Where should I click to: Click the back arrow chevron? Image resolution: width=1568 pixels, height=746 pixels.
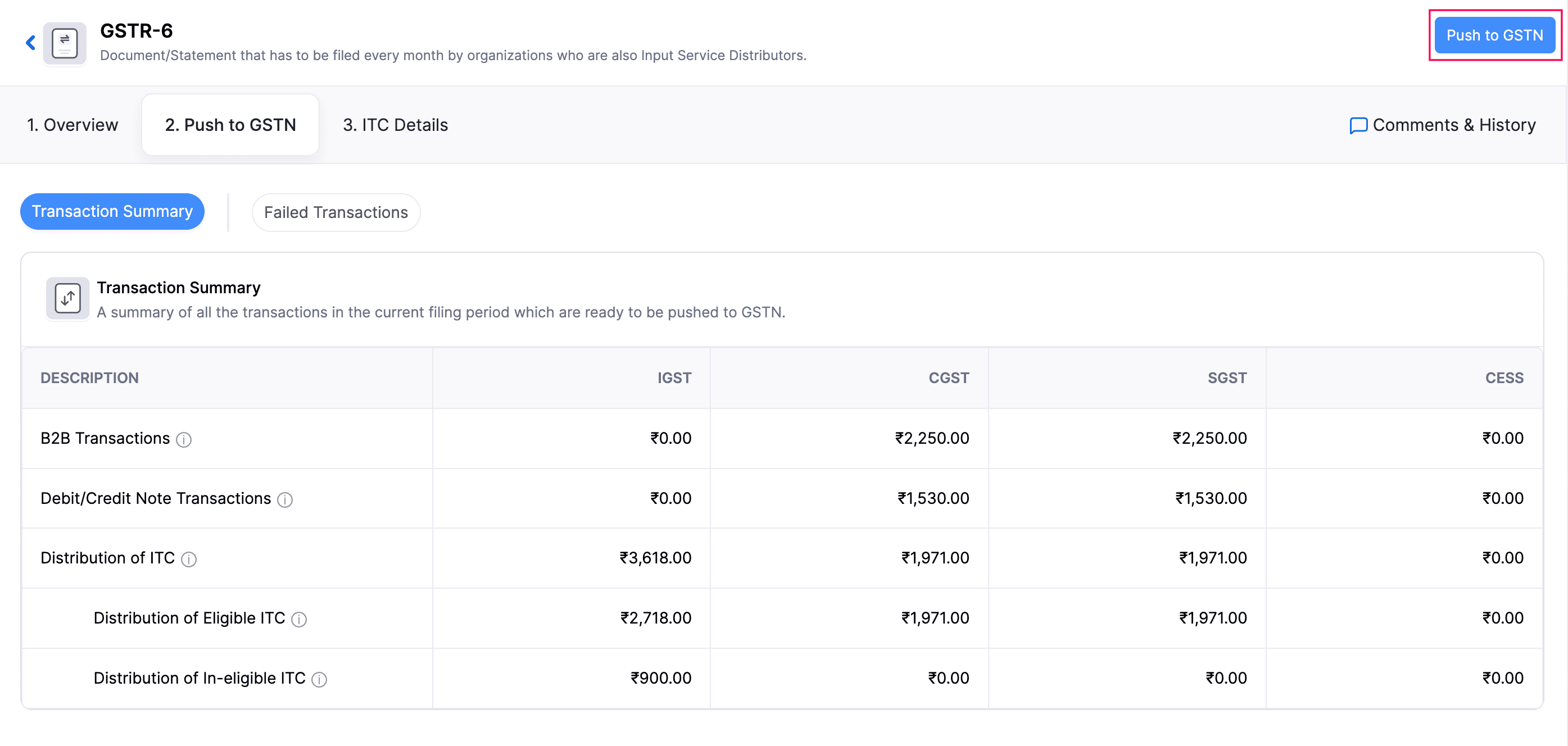[x=30, y=43]
